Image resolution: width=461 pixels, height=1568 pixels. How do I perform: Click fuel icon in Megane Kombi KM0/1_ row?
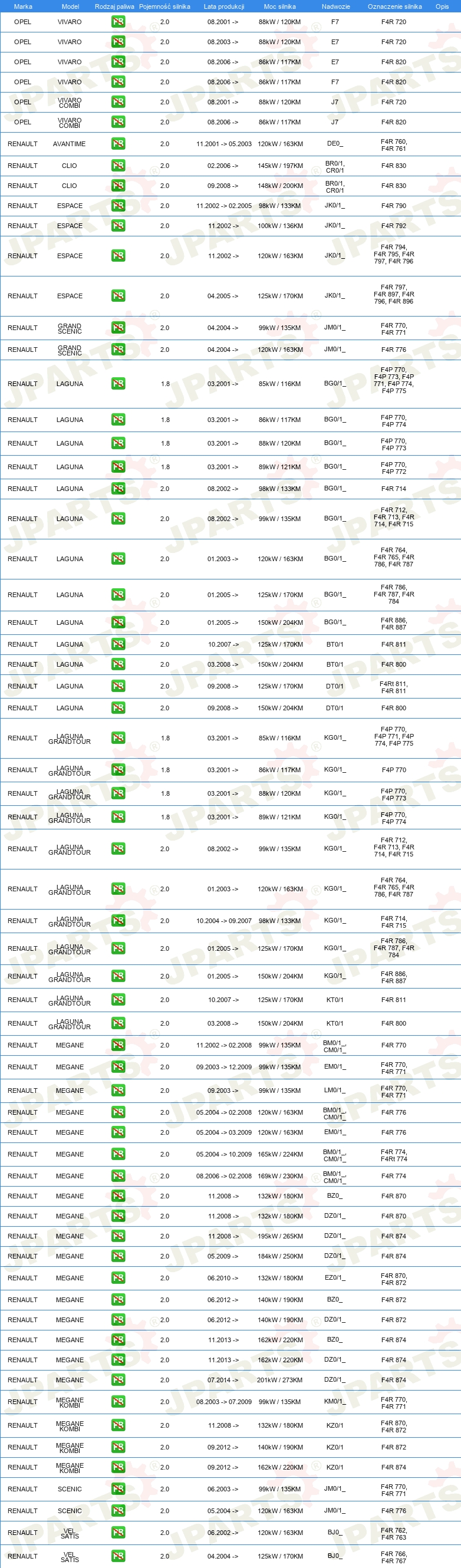[x=118, y=1402]
